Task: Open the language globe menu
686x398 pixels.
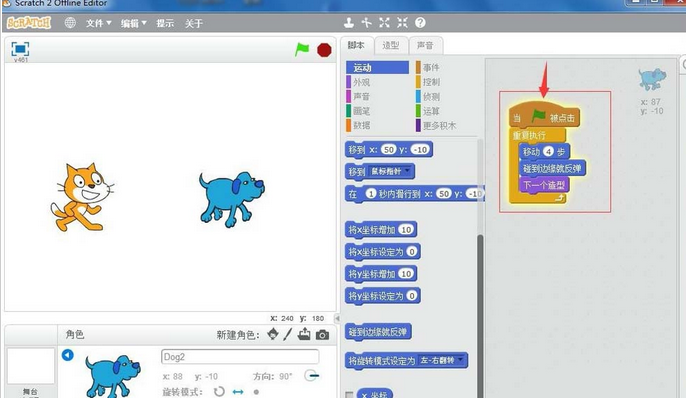Action: pyautogui.click(x=70, y=23)
